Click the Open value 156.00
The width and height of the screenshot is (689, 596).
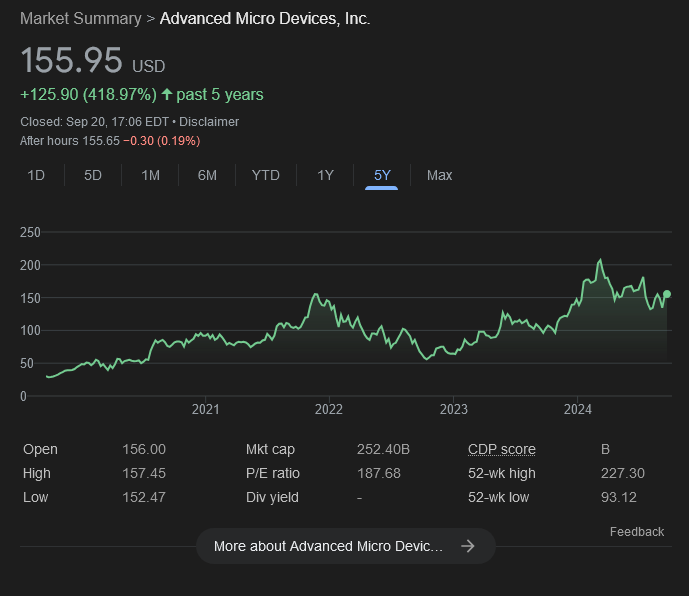[x=144, y=449]
